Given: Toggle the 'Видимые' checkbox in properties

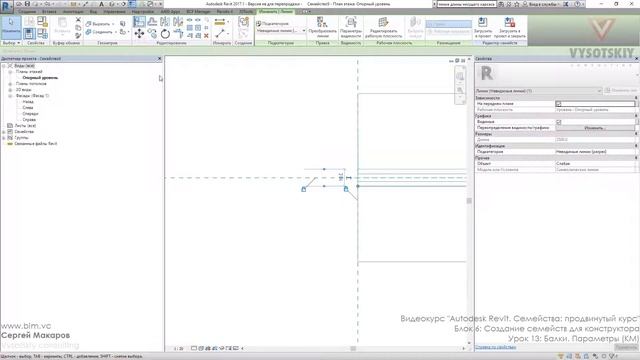Looking at the screenshot, I should [559, 122].
